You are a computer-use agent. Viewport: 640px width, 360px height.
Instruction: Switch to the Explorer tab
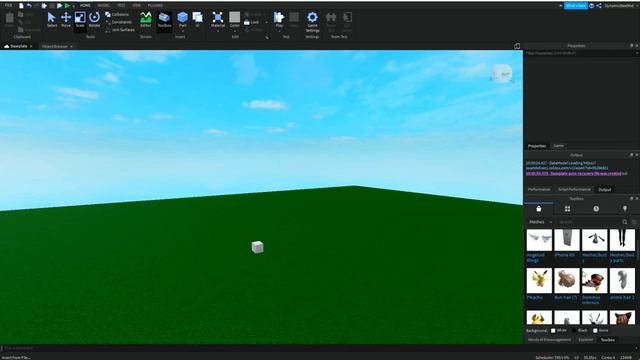(586, 340)
